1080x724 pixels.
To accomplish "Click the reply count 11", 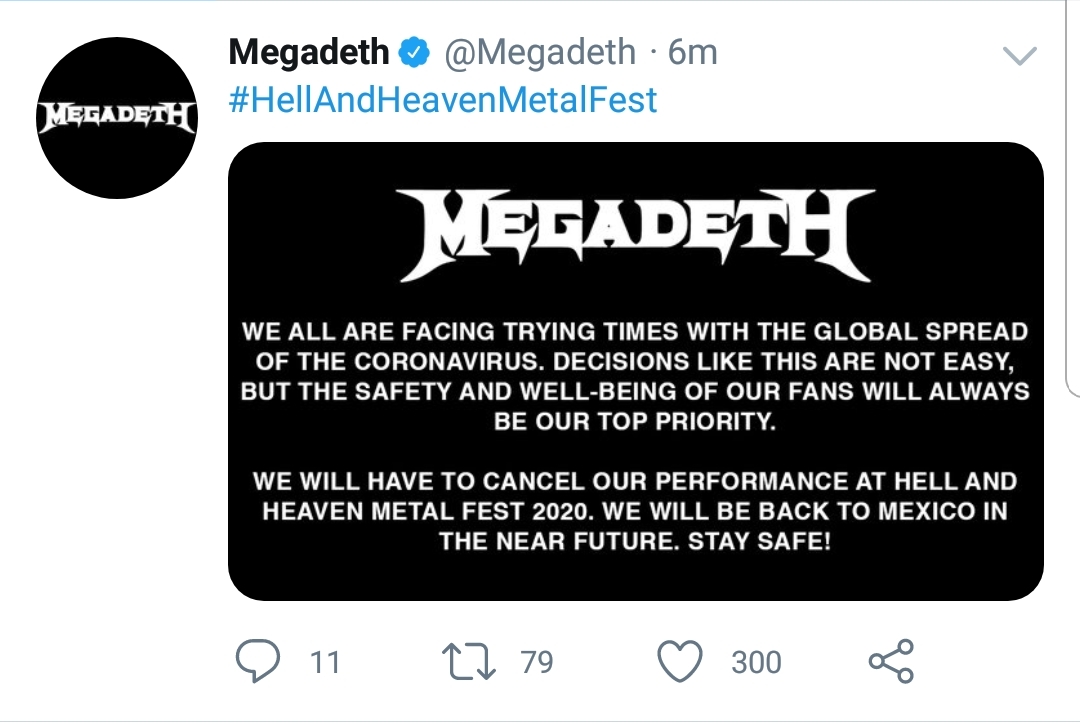I will click(x=325, y=662).
